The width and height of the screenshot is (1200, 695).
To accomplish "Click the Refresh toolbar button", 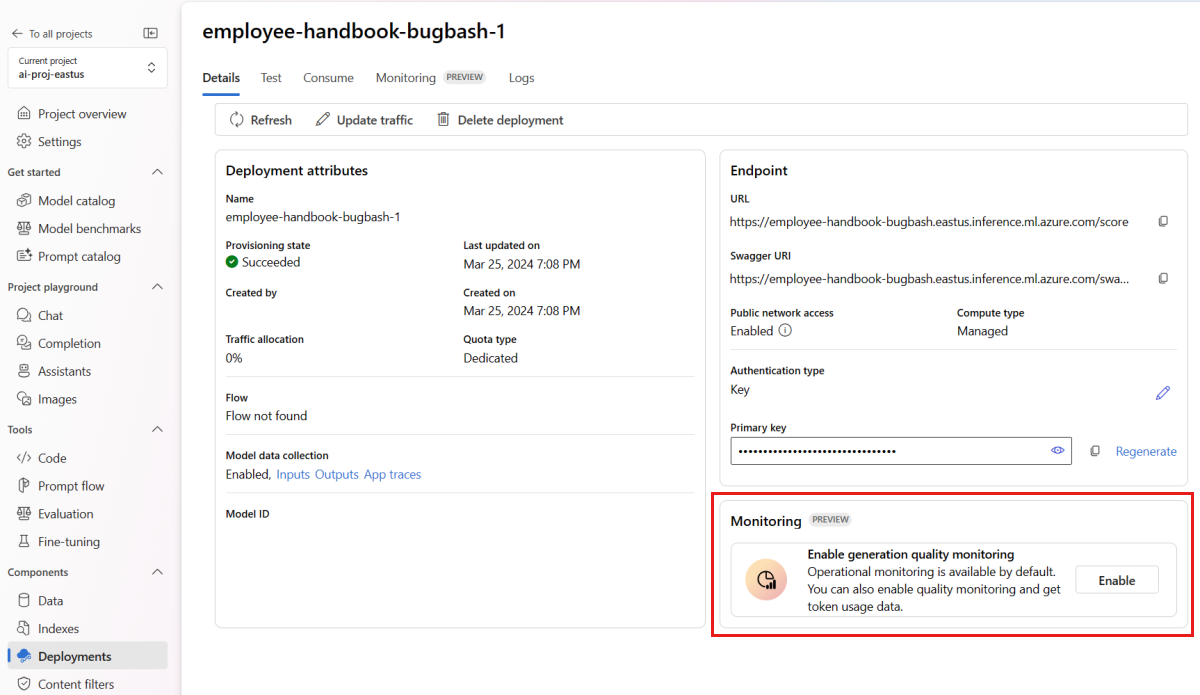I will (261, 120).
